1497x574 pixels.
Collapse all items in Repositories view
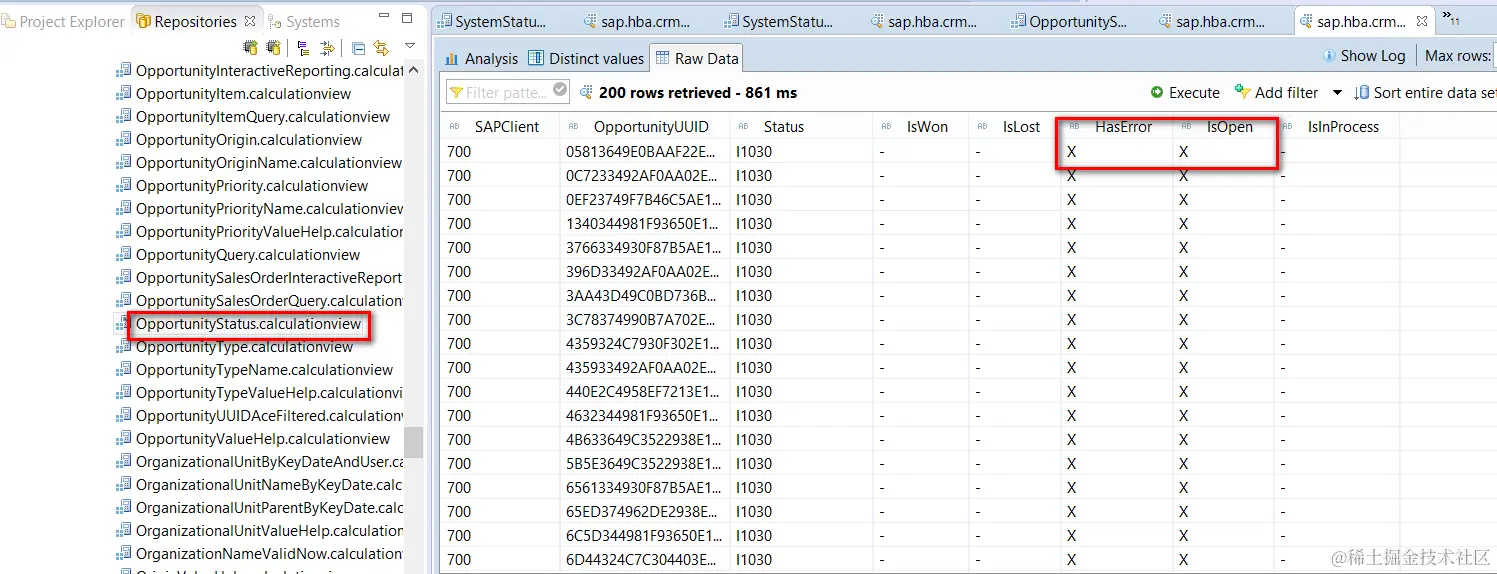[358, 47]
